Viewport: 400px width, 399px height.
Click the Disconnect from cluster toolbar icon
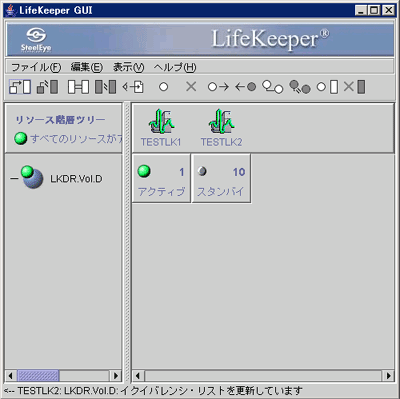[x=47, y=87]
